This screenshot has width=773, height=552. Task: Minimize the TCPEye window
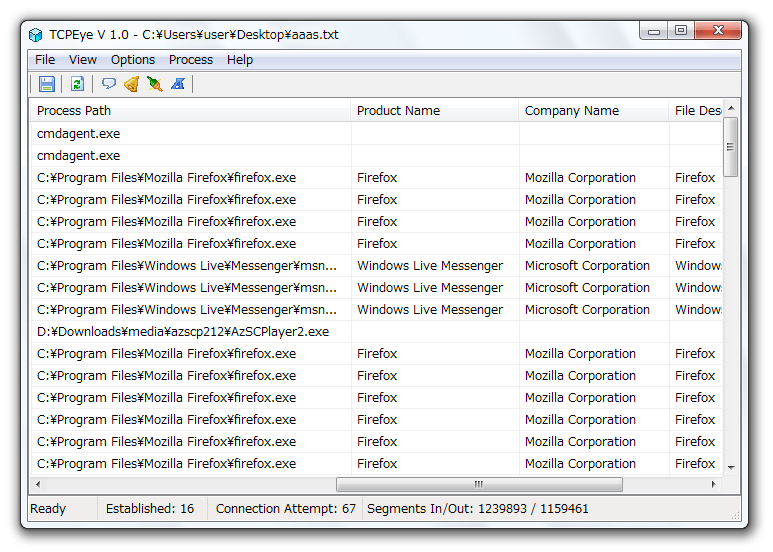654,31
